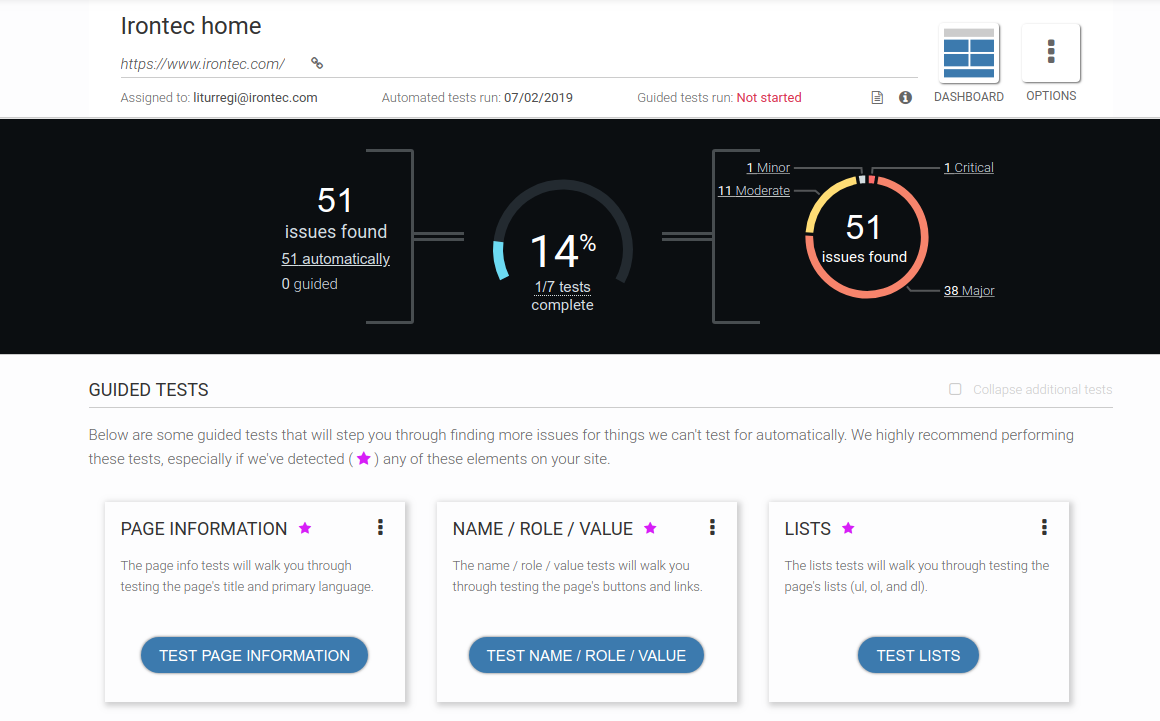Click the link icon next to URL
Image resolution: width=1160 pixels, height=721 pixels.
click(317, 64)
